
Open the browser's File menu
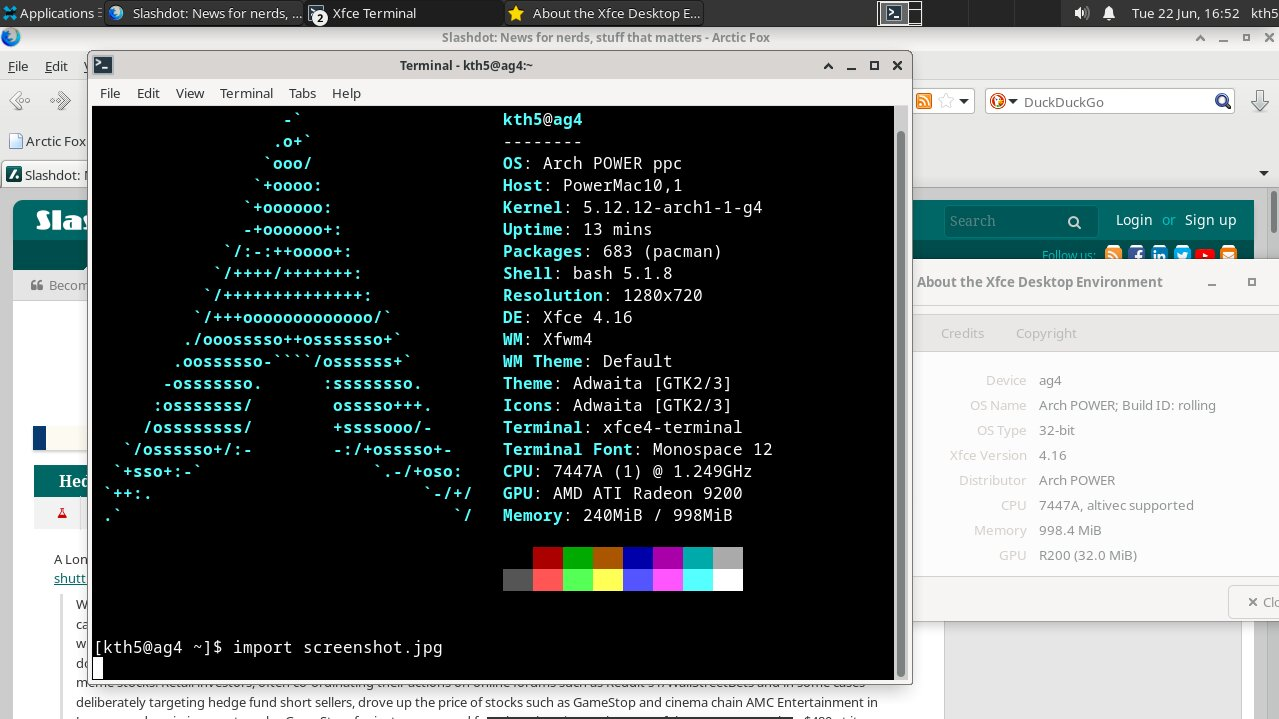point(18,66)
